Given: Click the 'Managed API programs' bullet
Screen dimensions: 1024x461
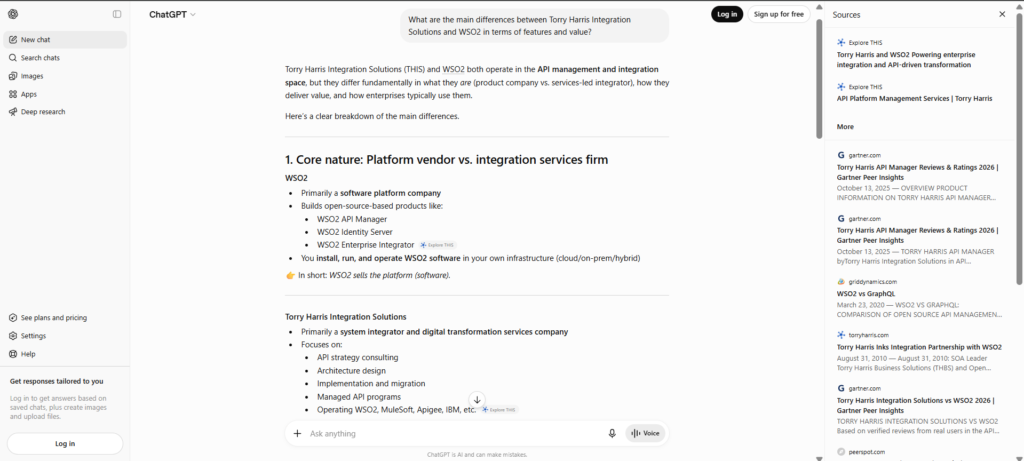Looking at the screenshot, I should pyautogui.click(x=359, y=397).
